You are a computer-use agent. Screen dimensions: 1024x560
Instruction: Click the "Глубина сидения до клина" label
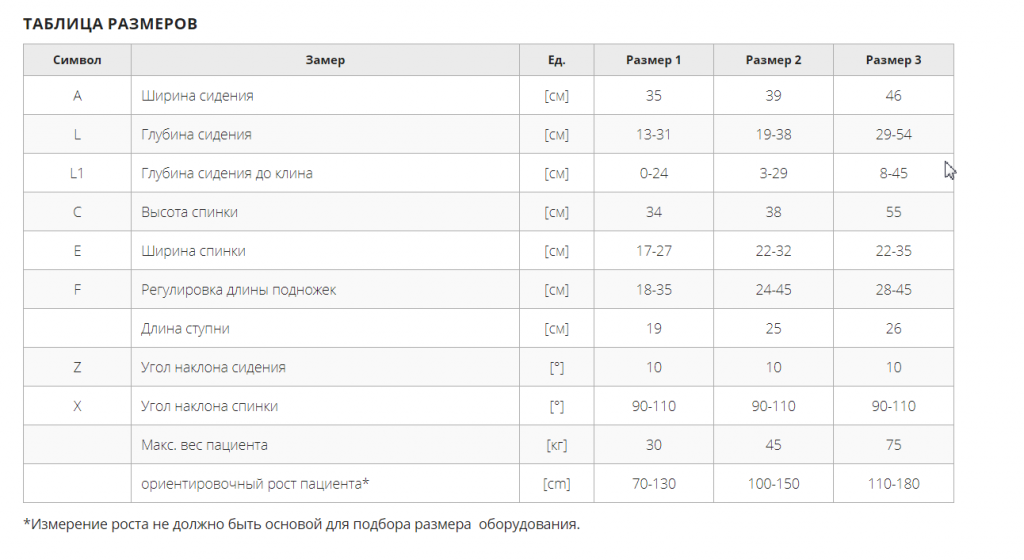click(227, 173)
